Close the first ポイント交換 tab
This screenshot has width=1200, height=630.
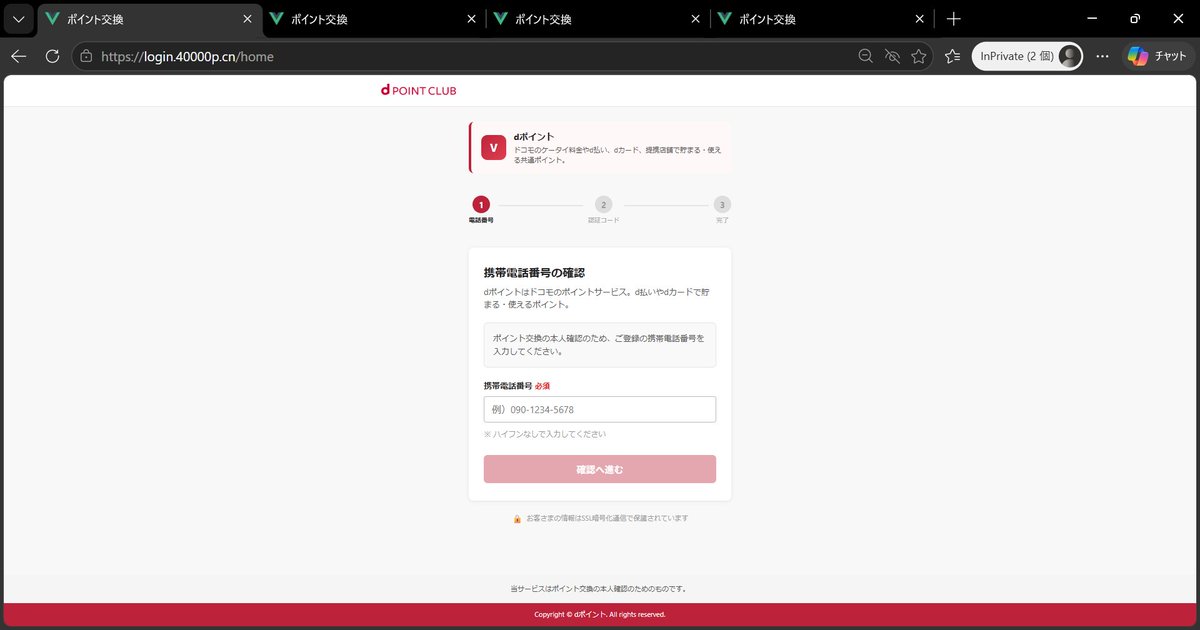pos(247,19)
